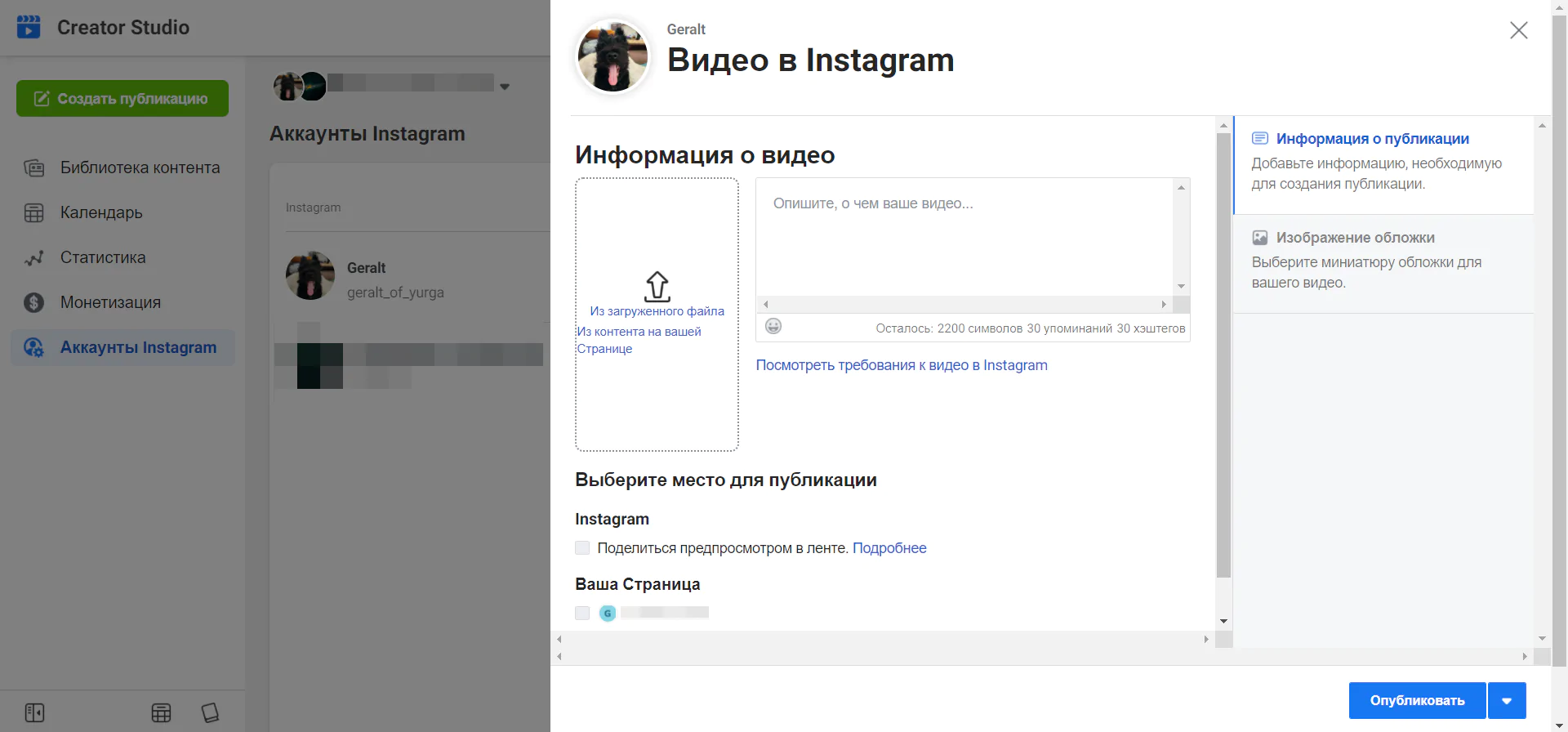This screenshot has width=1568, height=732.
Task: Open the table view icon in bottom bar
Action: click(161, 713)
